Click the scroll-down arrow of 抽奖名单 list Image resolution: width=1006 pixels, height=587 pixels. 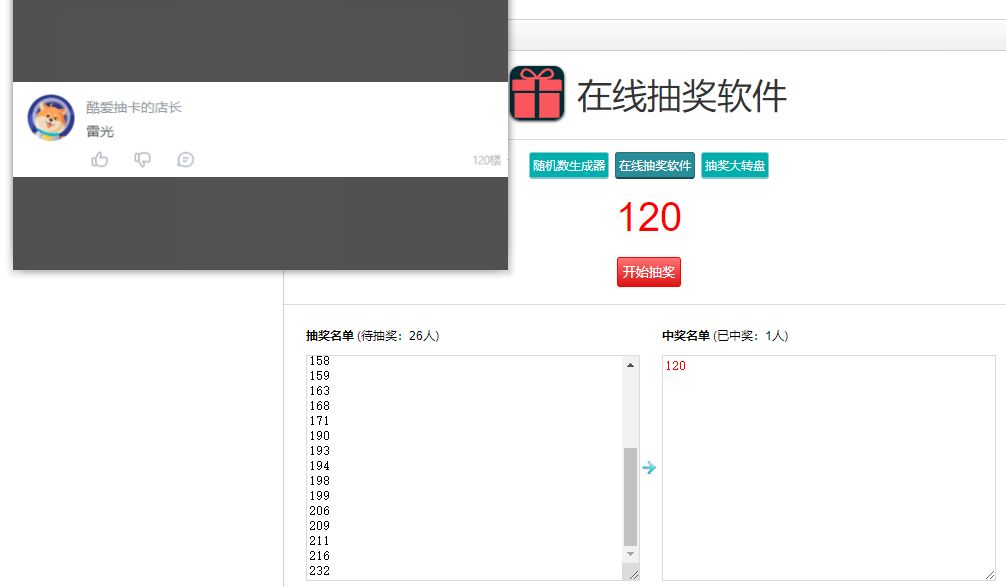click(630, 554)
